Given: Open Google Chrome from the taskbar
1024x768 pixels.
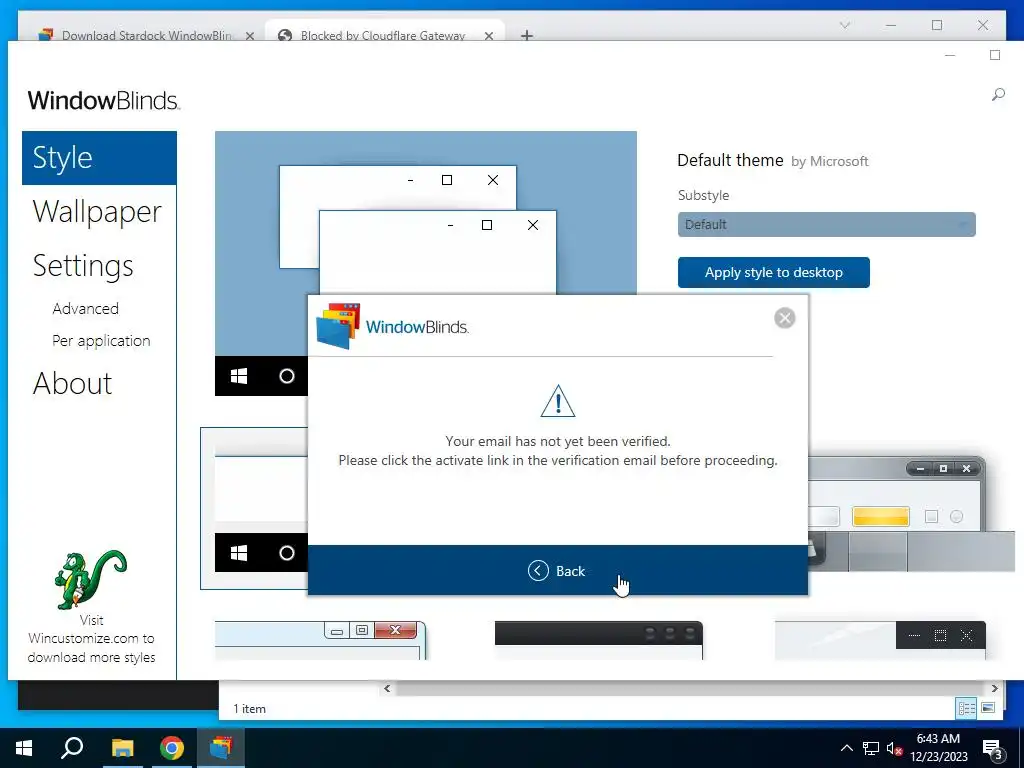Looking at the screenshot, I should (172, 748).
